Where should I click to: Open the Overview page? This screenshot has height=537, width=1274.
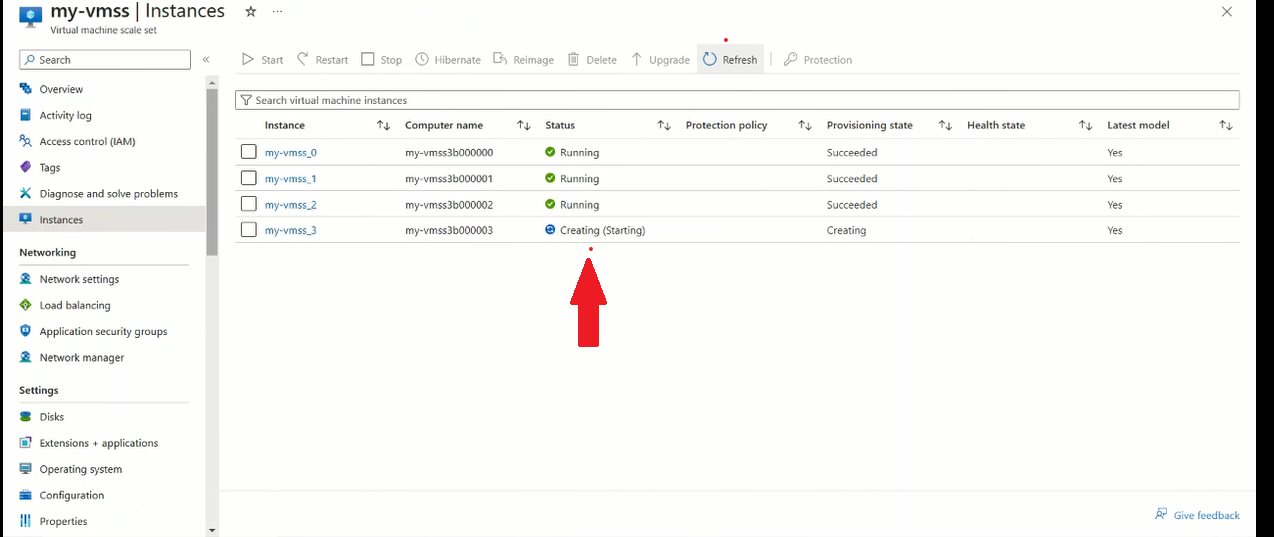tap(61, 89)
